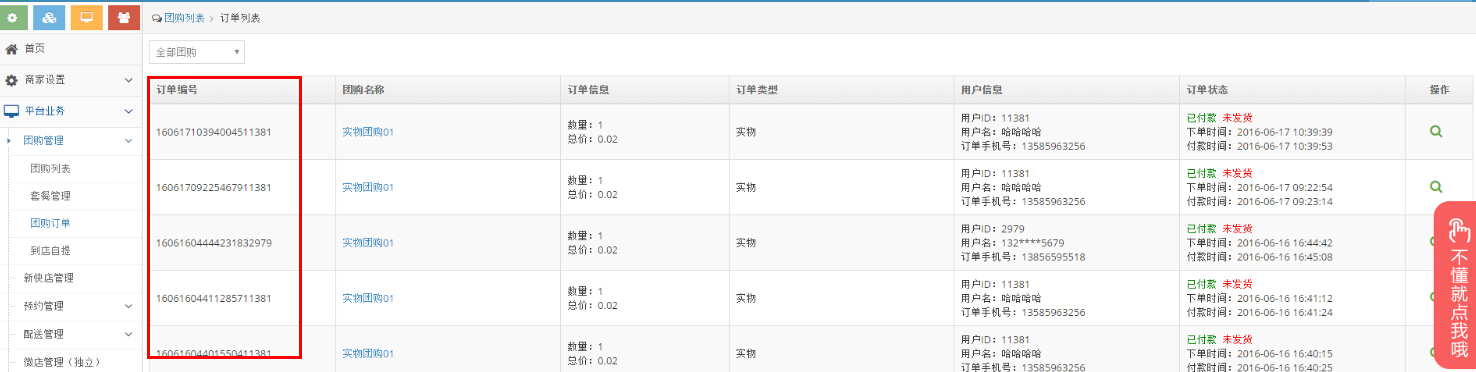Click the red users shortcut icon
The image size is (1476, 372).
tap(123, 17)
